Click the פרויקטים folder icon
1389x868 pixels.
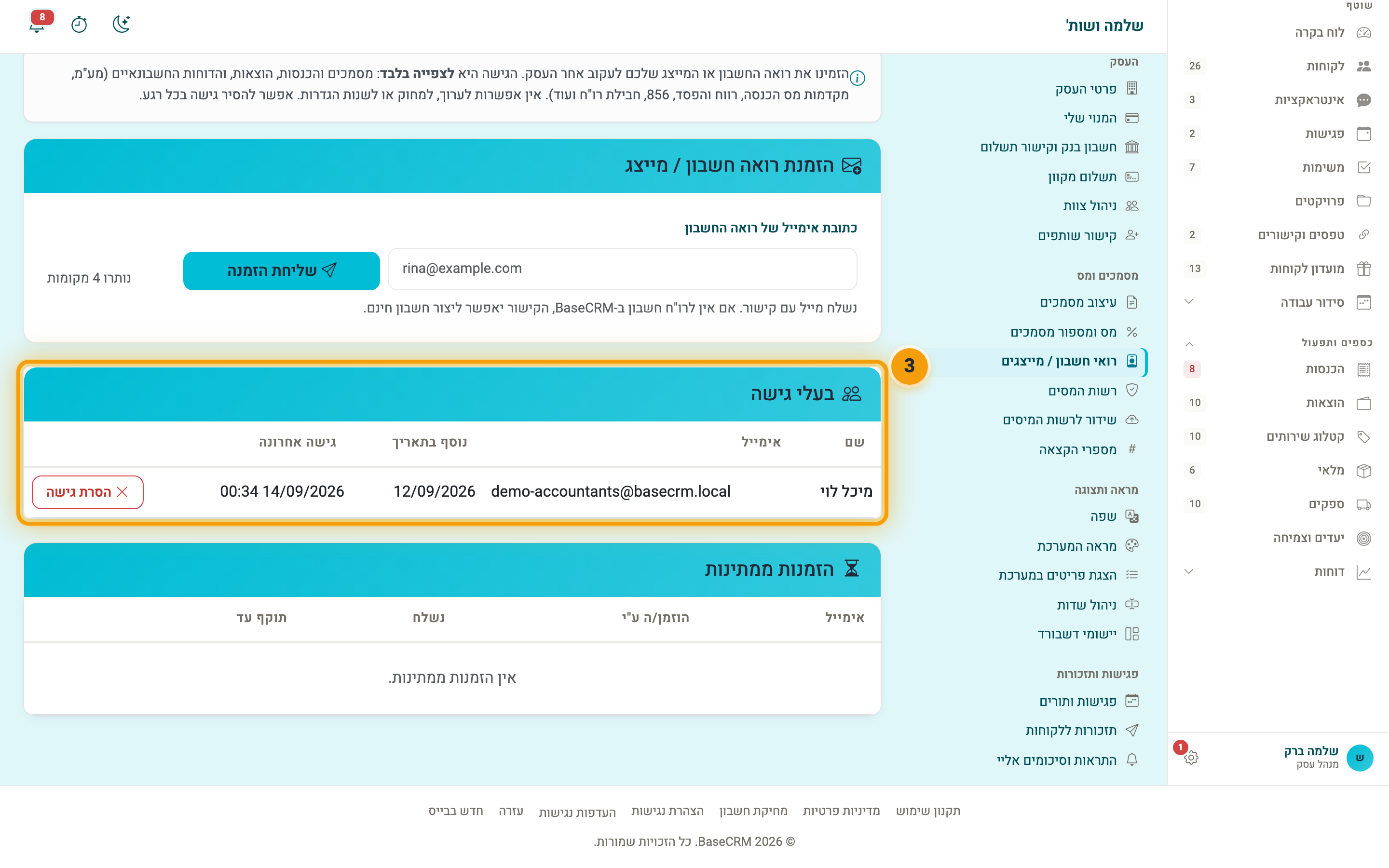[x=1364, y=201]
